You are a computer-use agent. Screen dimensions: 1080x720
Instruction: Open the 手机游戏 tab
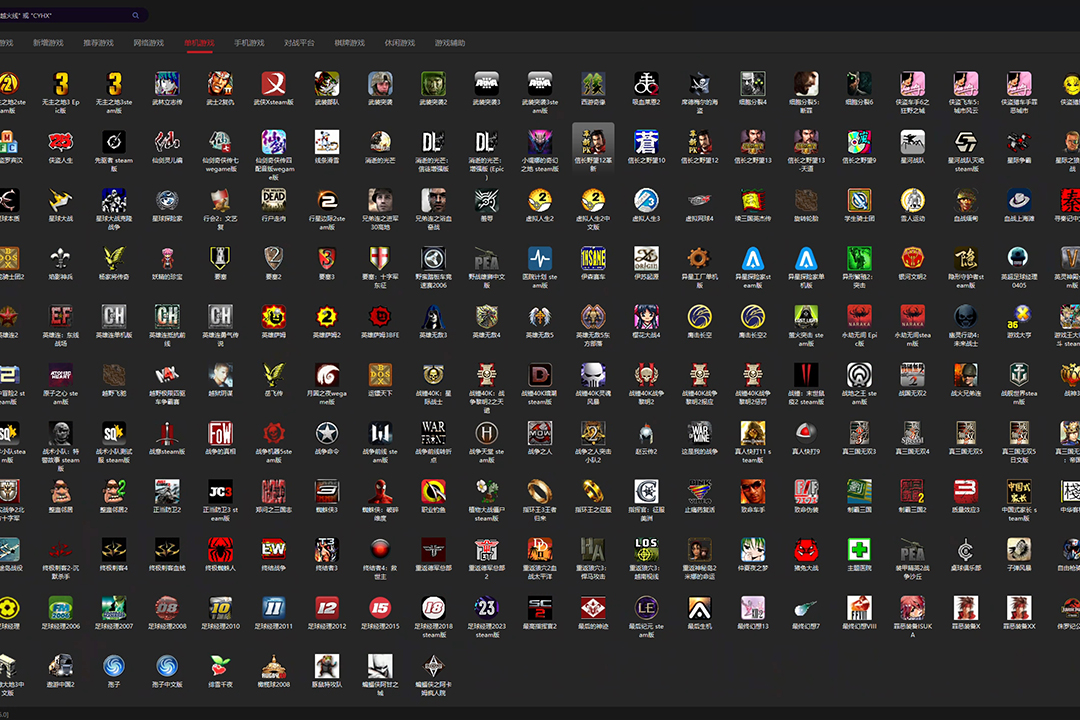pos(249,43)
